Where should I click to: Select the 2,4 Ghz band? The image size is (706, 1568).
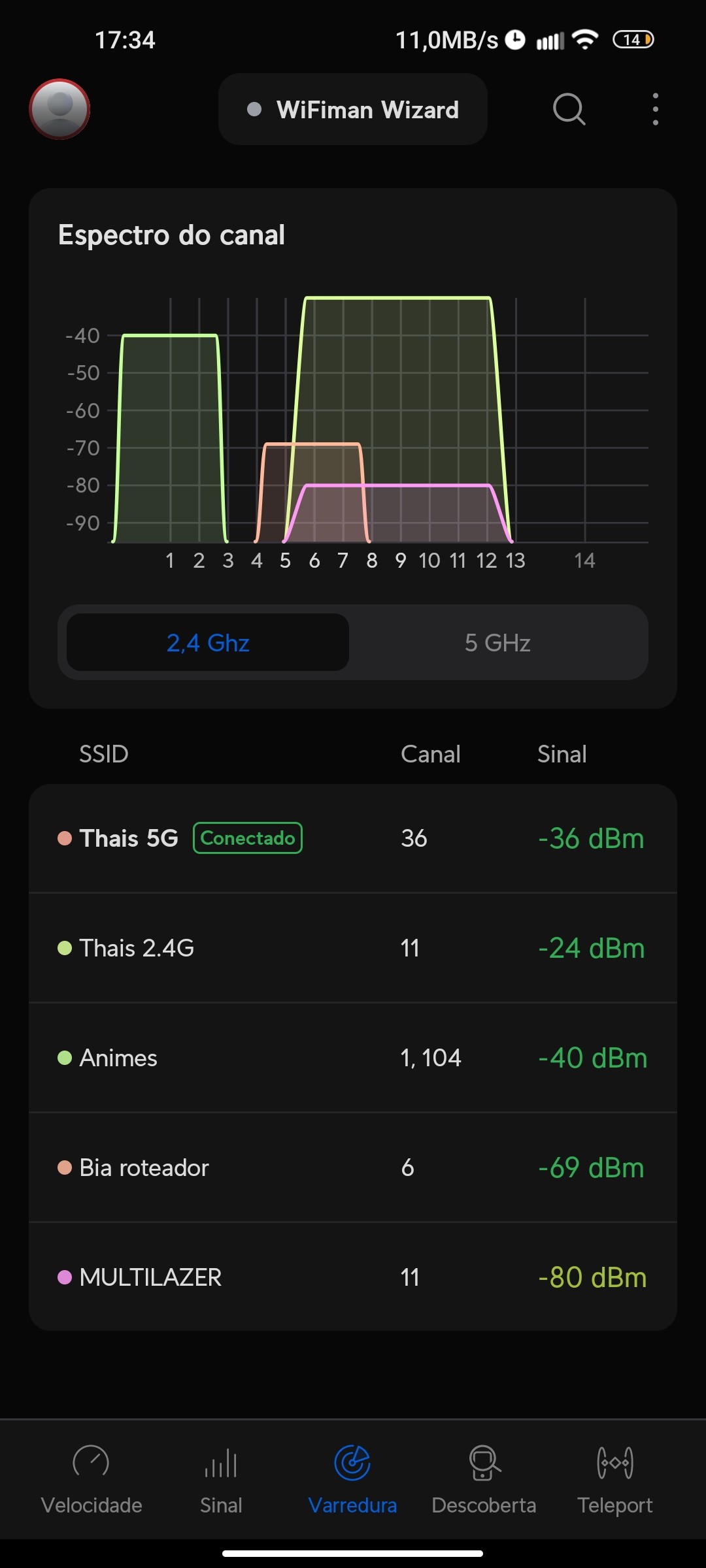208,643
